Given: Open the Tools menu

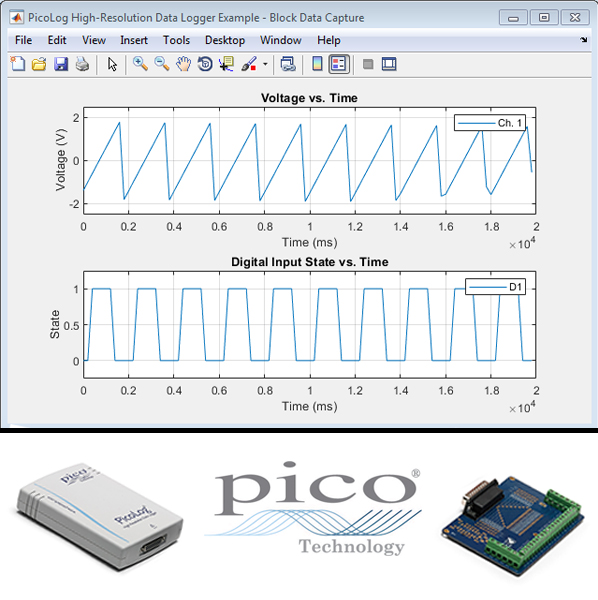Looking at the screenshot, I should 176,40.
